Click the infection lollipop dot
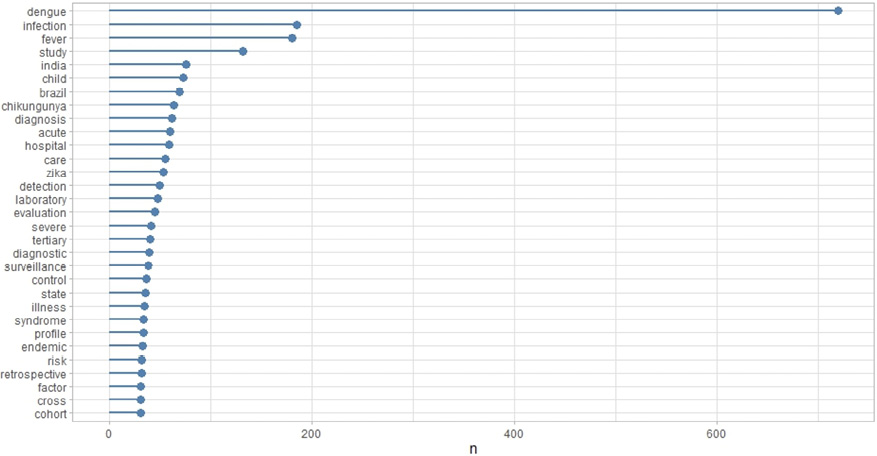877x456 pixels. (296, 25)
